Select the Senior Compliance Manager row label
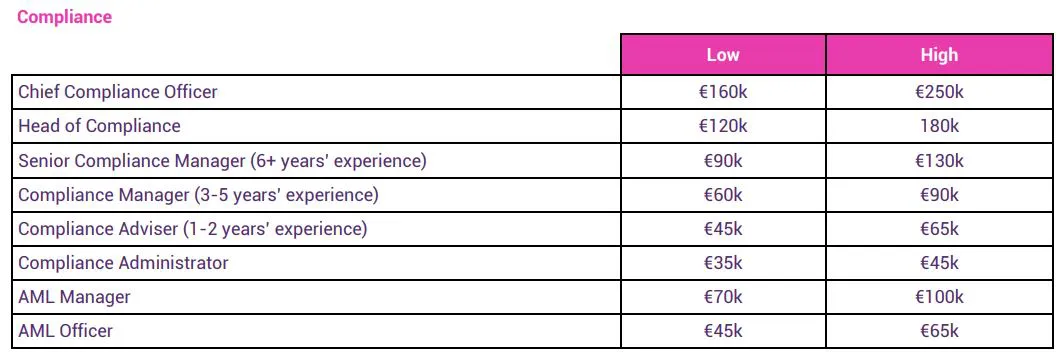Image resolution: width=1062 pixels, height=360 pixels. click(x=222, y=161)
